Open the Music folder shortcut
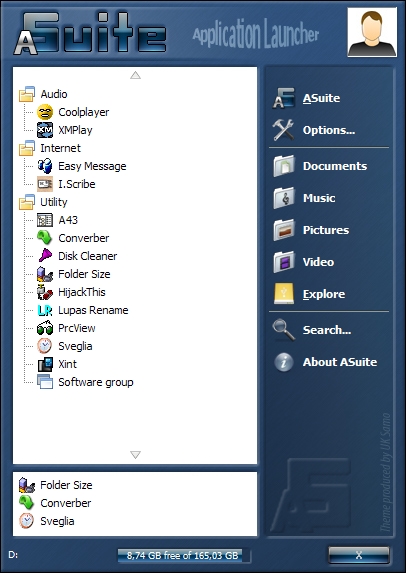 [319, 198]
